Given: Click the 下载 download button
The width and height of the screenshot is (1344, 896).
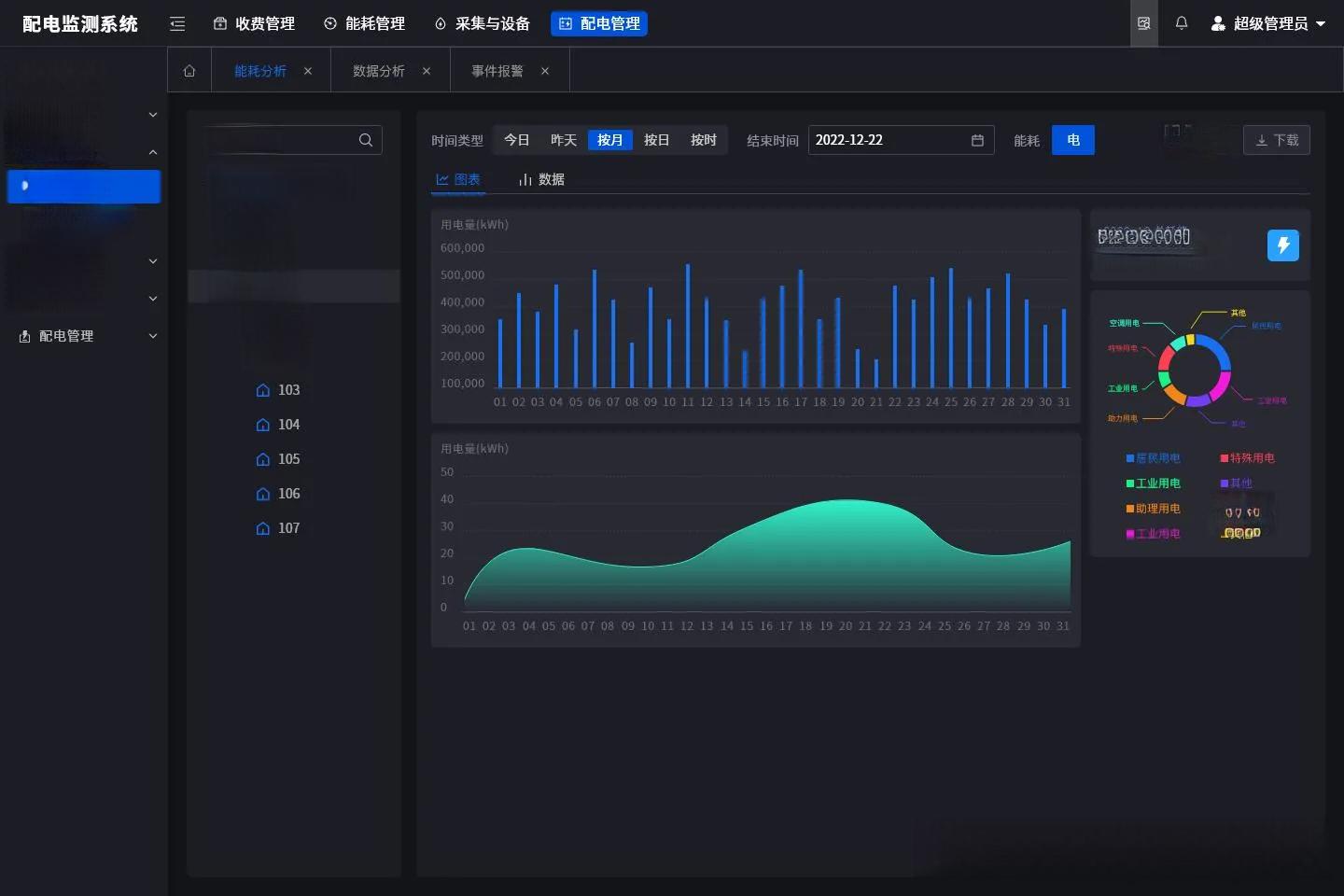Looking at the screenshot, I should tap(1276, 140).
